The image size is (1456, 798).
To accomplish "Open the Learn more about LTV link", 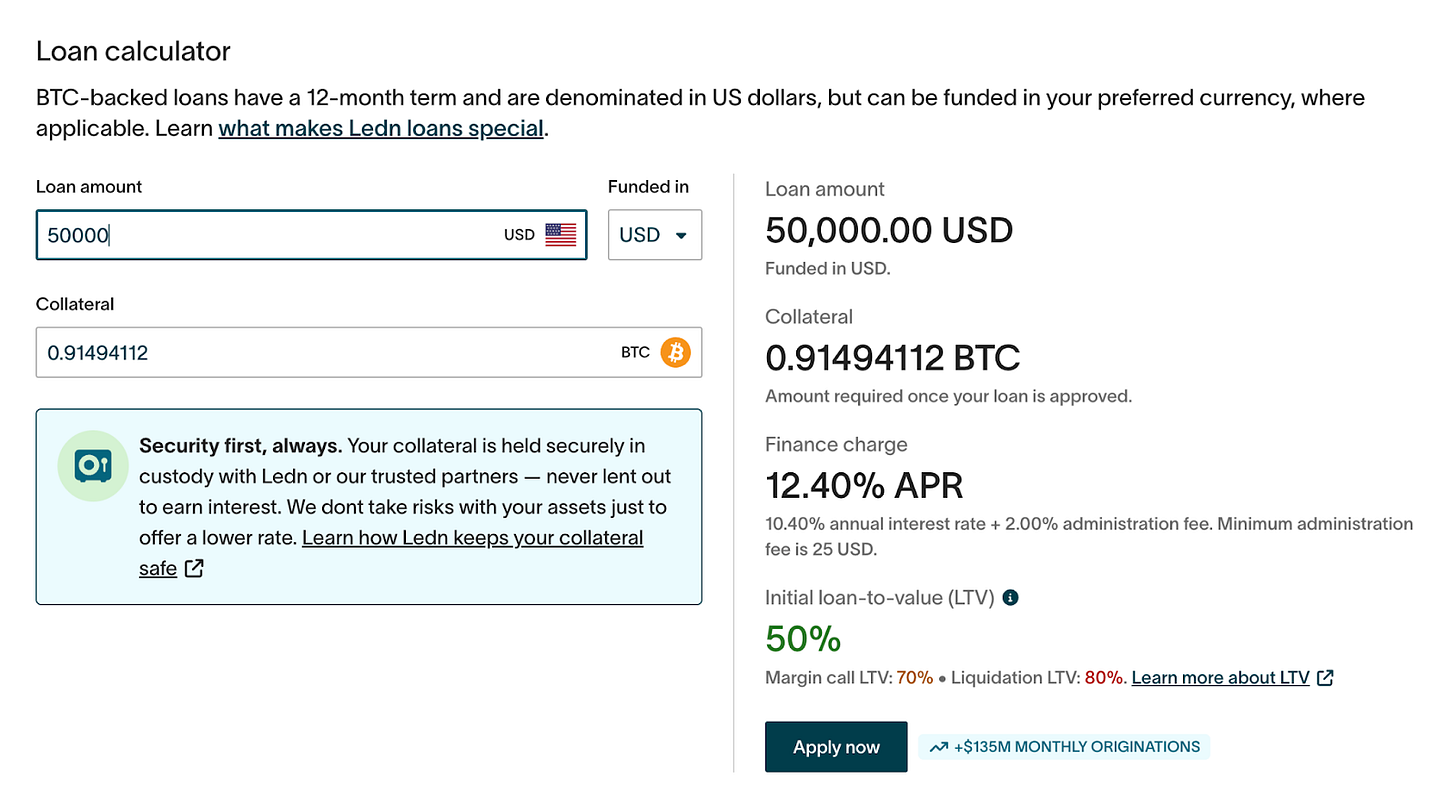I will (1220, 678).
